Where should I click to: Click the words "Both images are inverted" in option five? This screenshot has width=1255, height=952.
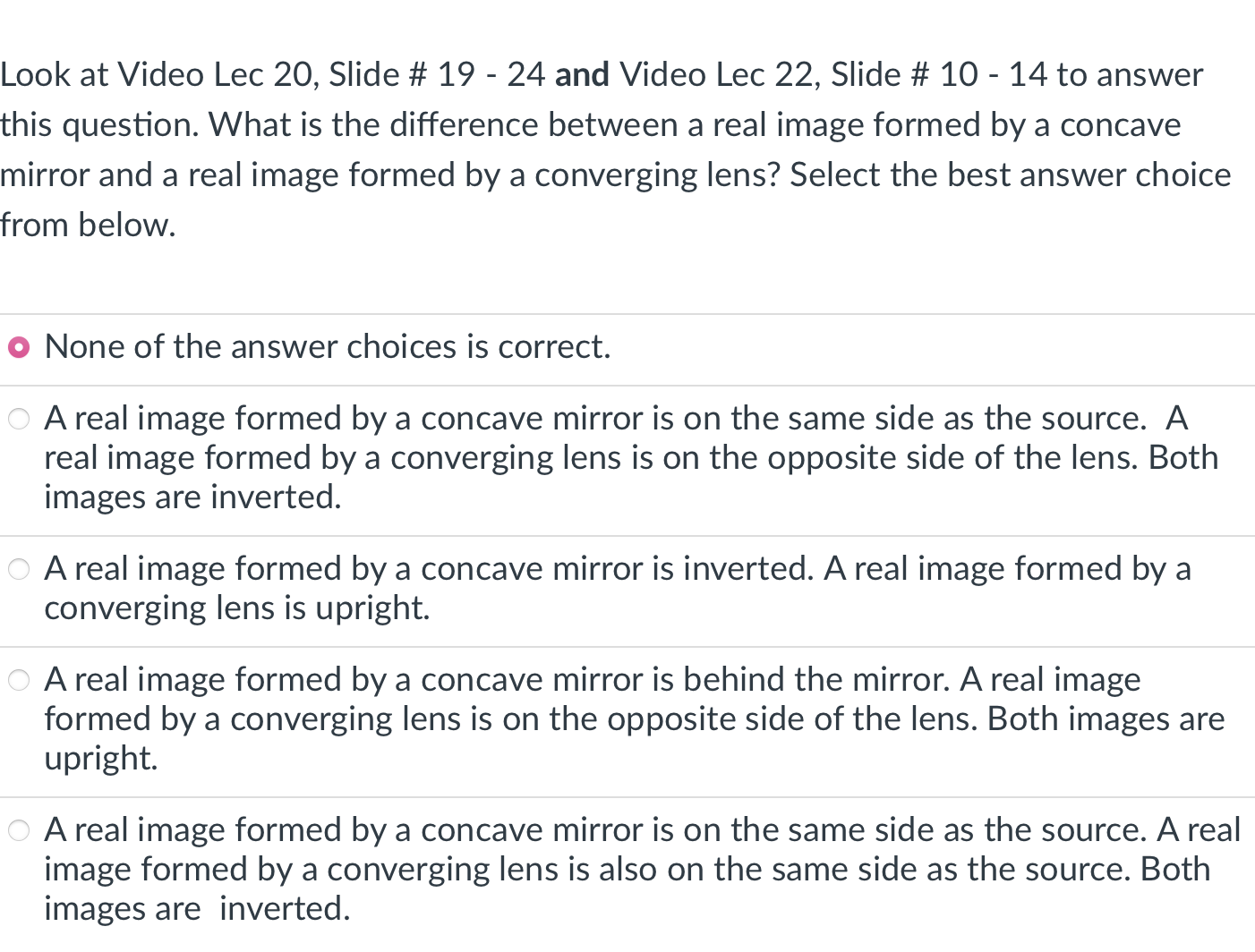pyautogui.click(x=197, y=906)
